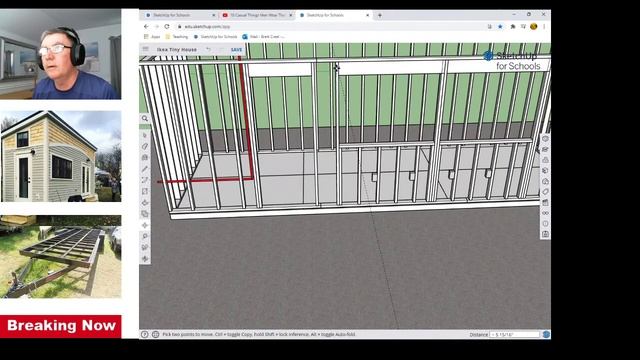The image size is (640, 360).
Task: Activate the Paint Bucket tool
Action: click(145, 158)
